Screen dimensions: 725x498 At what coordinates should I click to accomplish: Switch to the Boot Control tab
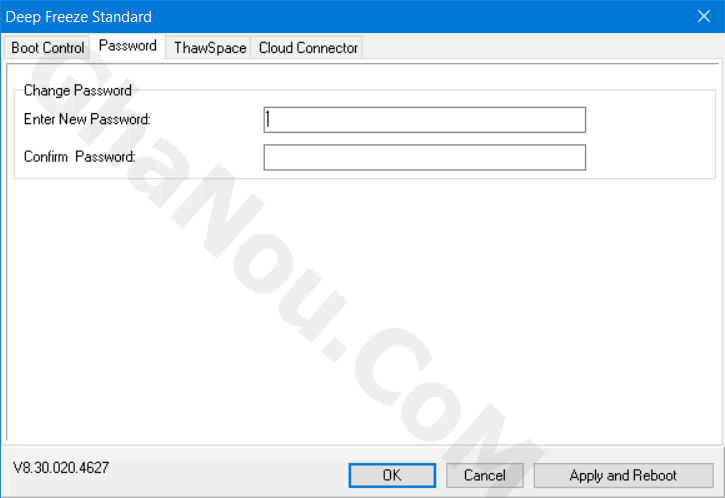[47, 48]
